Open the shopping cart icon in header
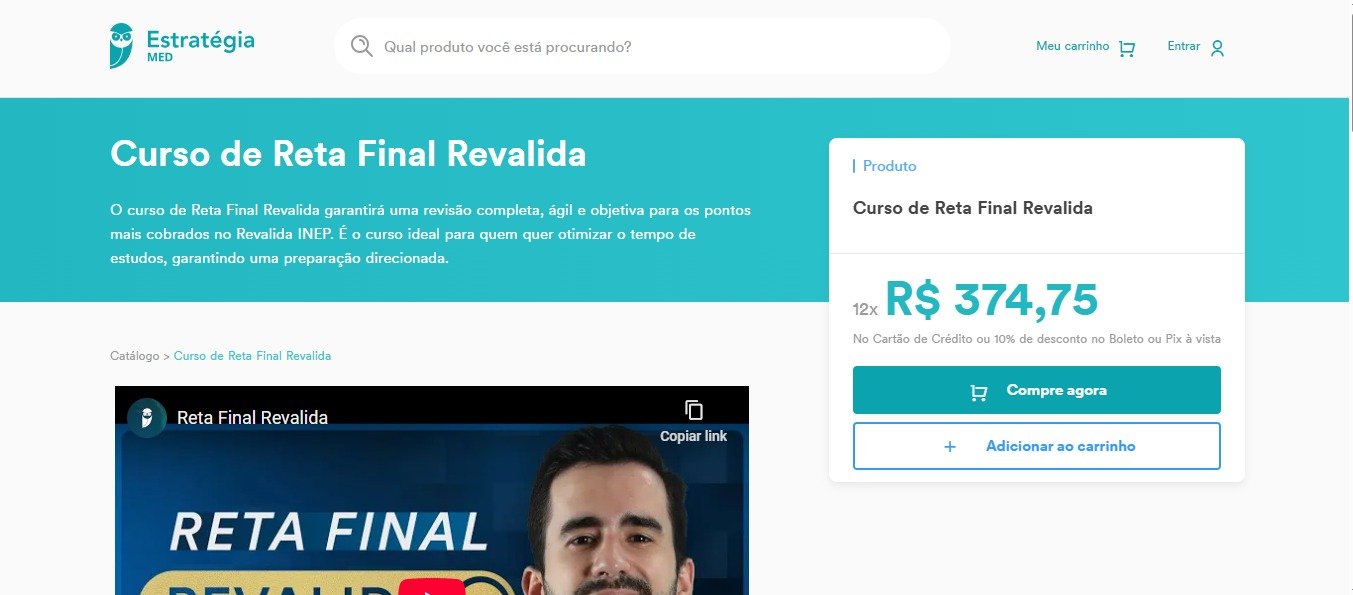This screenshot has width=1353, height=595. 1127,48
